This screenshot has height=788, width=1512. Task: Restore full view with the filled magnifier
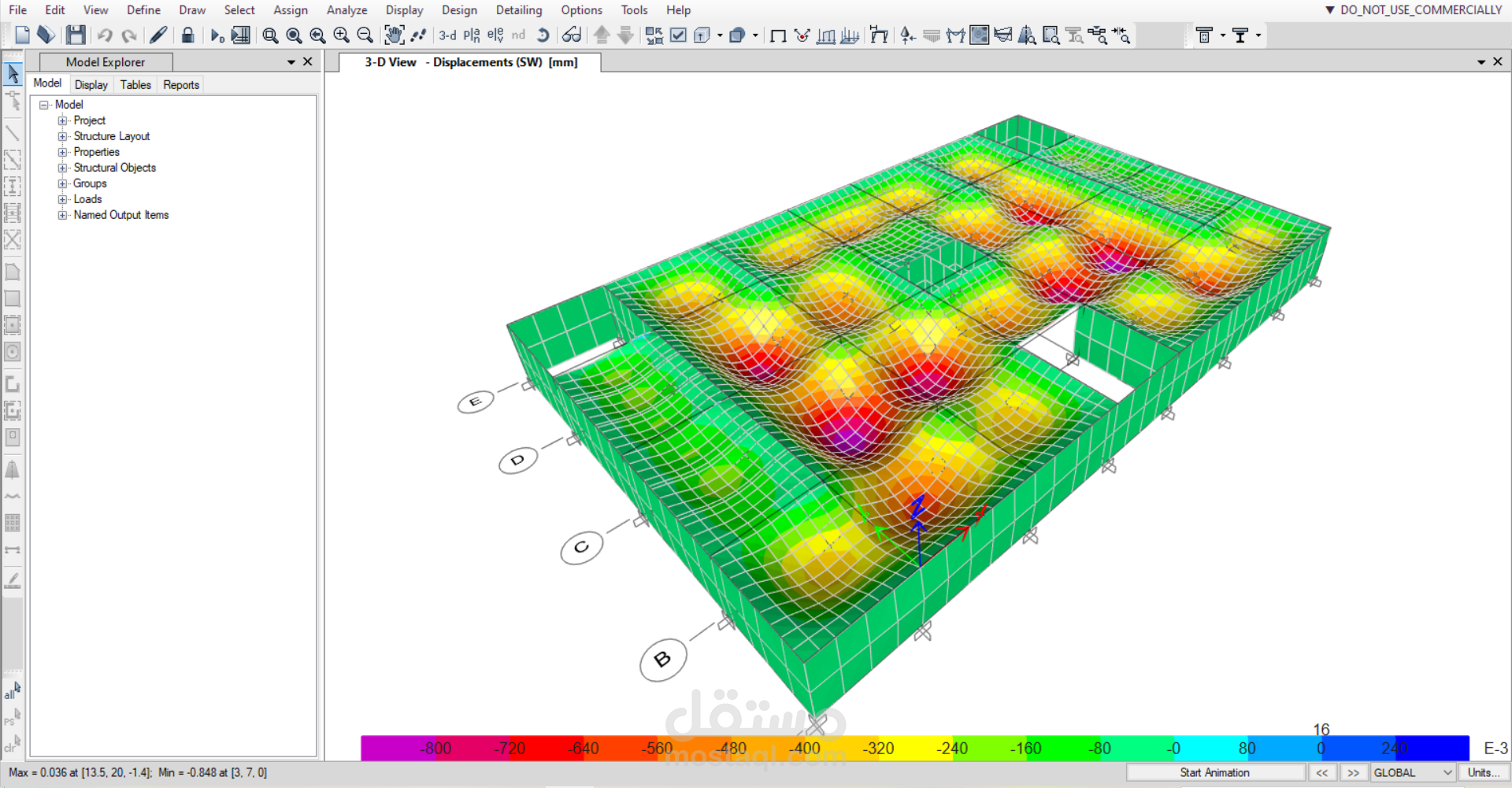(294, 35)
